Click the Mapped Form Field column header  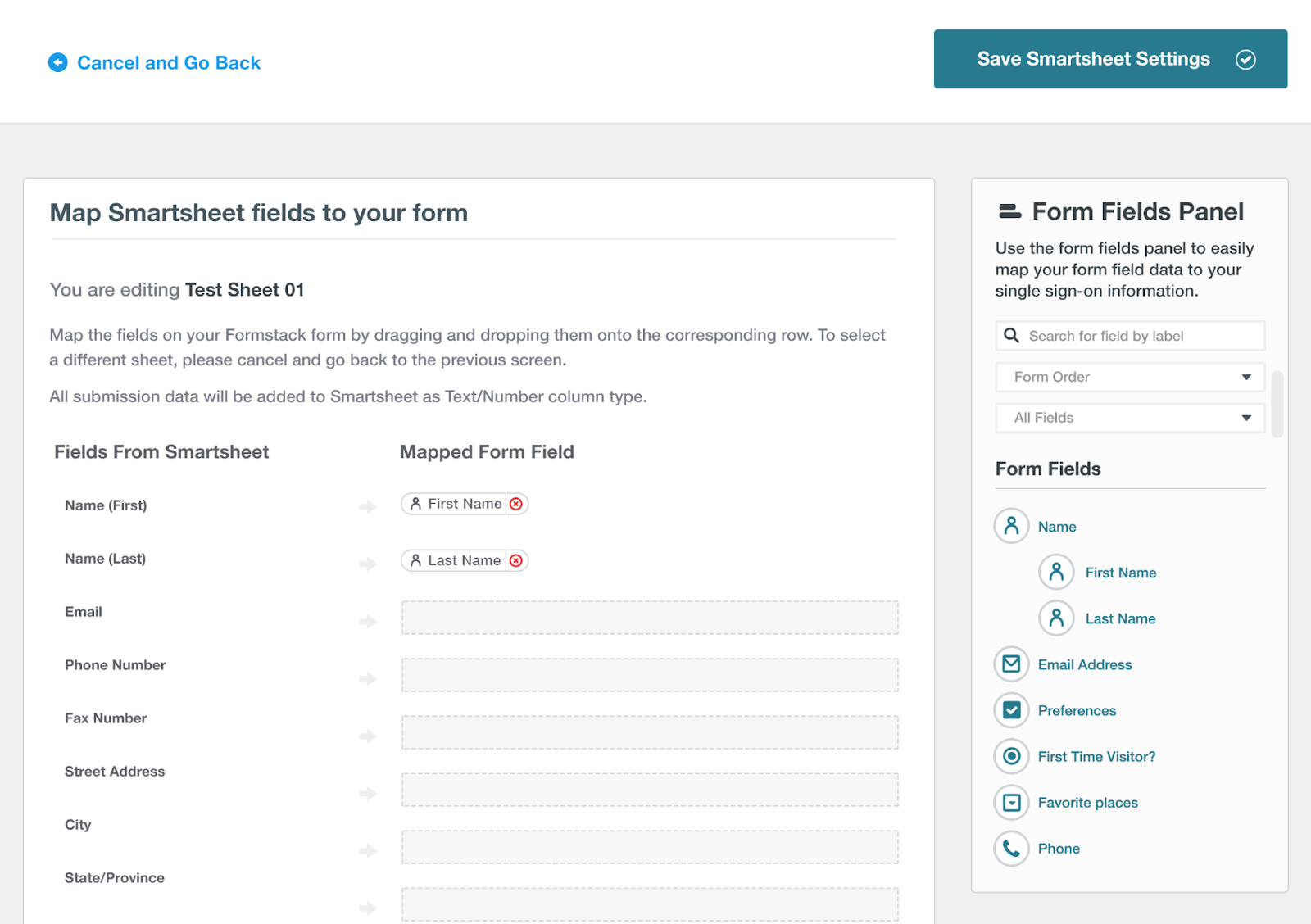(x=487, y=451)
